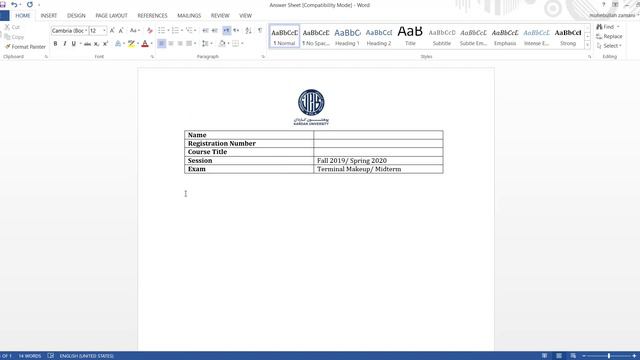Apply the yellow text highlight color
The width and height of the screenshot is (640, 360).
click(131, 44)
